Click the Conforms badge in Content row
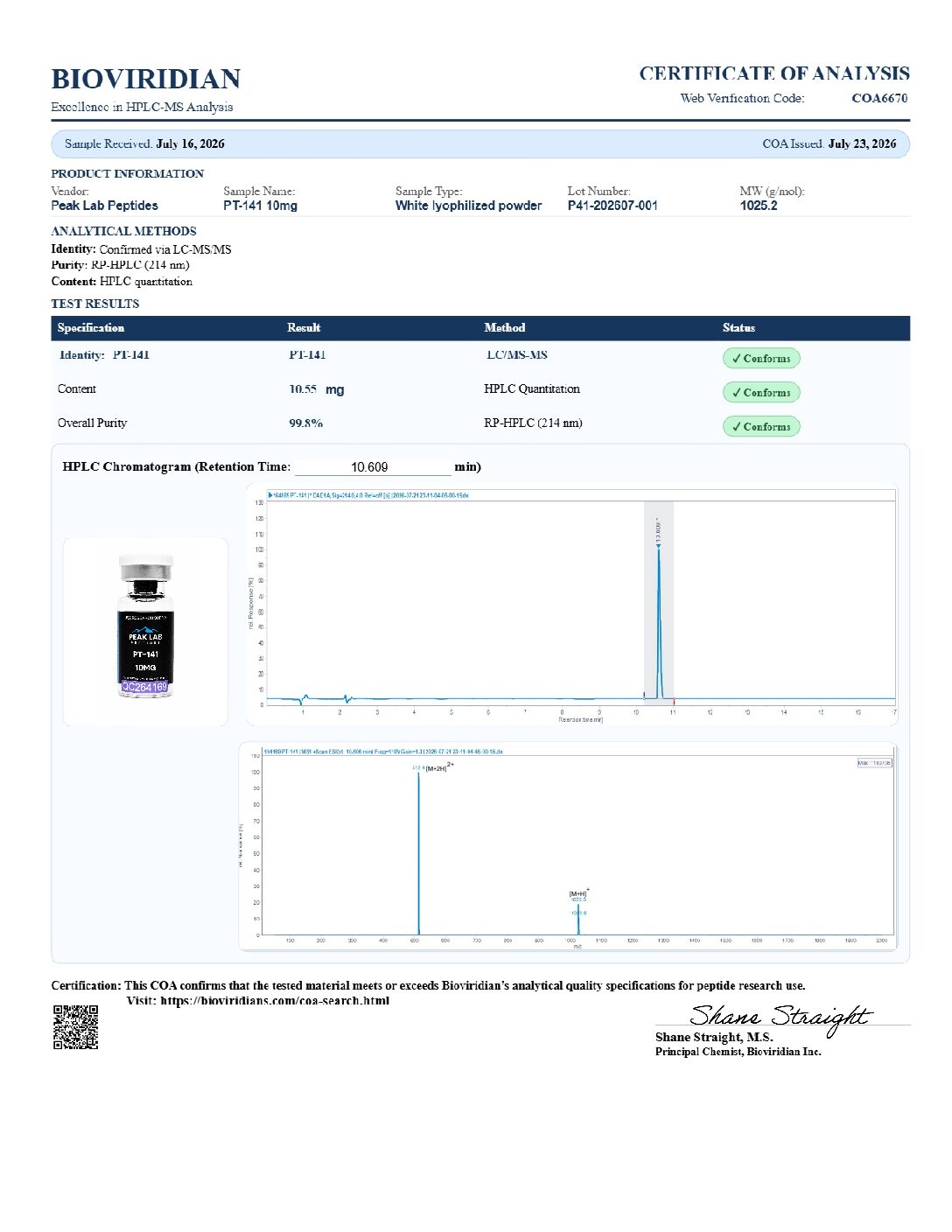The width and height of the screenshot is (952, 1232). pos(761,393)
